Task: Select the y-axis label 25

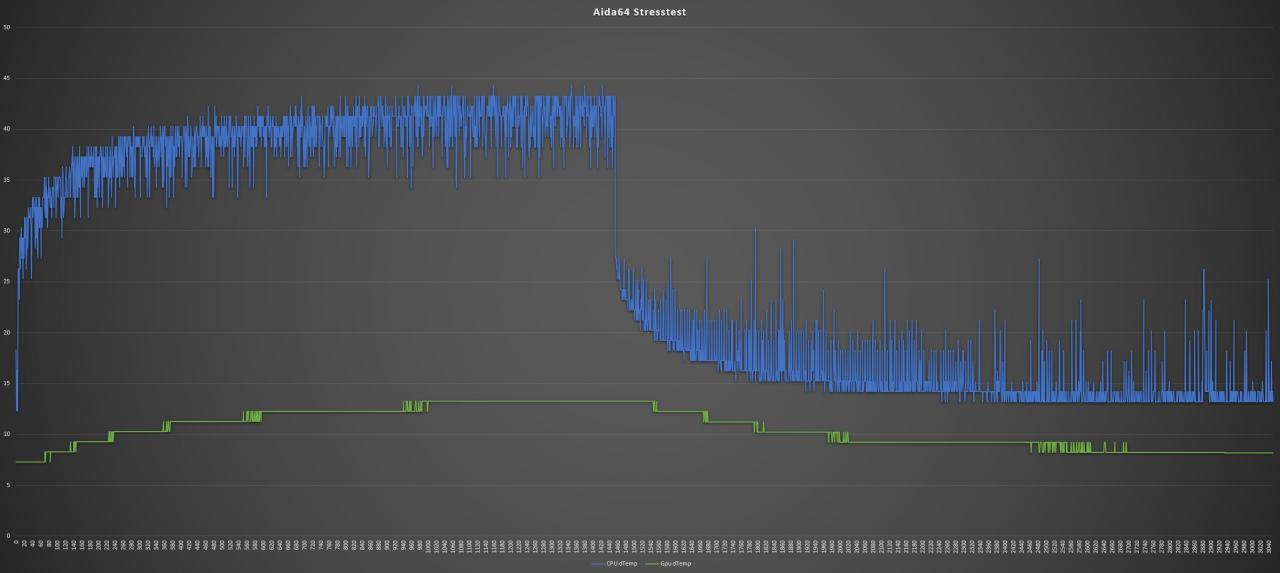Action: coord(7,282)
